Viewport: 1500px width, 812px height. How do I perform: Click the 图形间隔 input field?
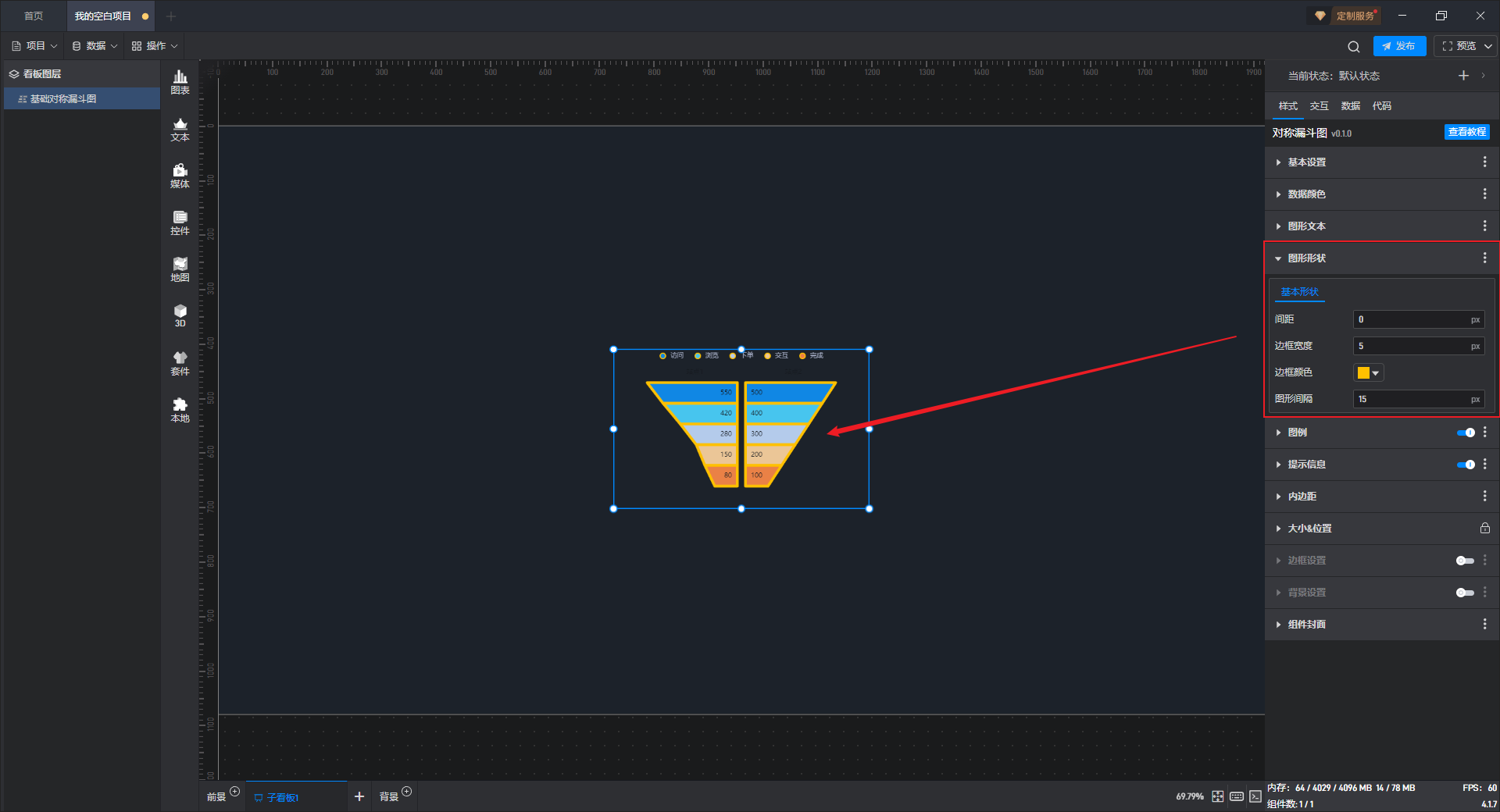point(1418,399)
